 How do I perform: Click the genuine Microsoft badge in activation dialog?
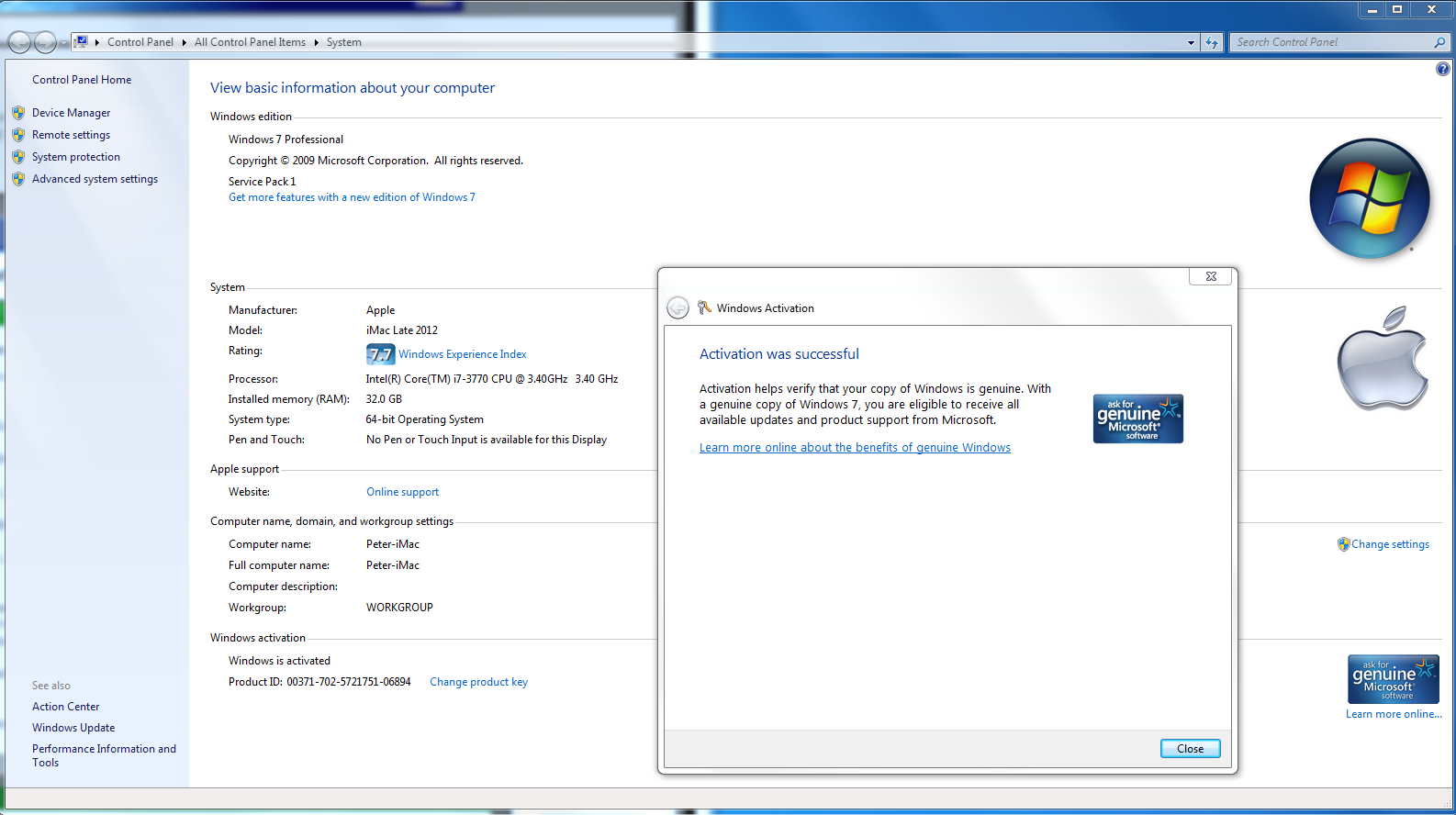point(1138,419)
